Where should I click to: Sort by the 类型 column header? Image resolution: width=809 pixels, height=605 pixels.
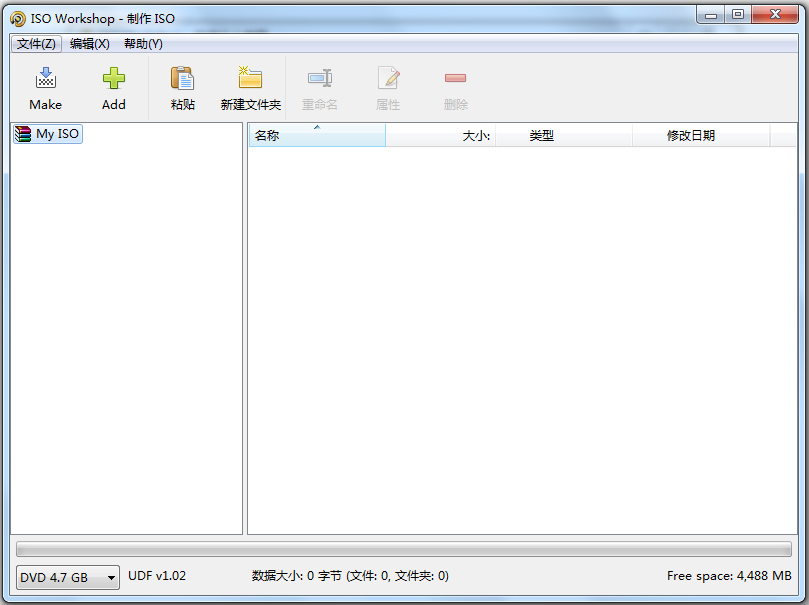[x=564, y=136]
